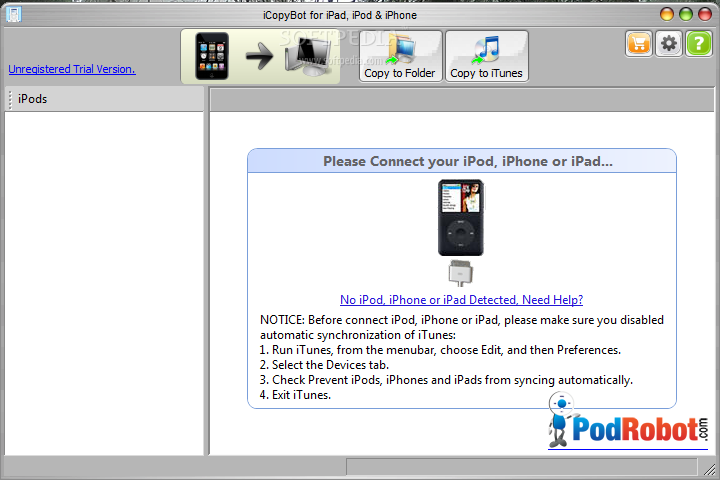
Task: Open the No iPod Detected help link
Action: [x=461, y=300]
